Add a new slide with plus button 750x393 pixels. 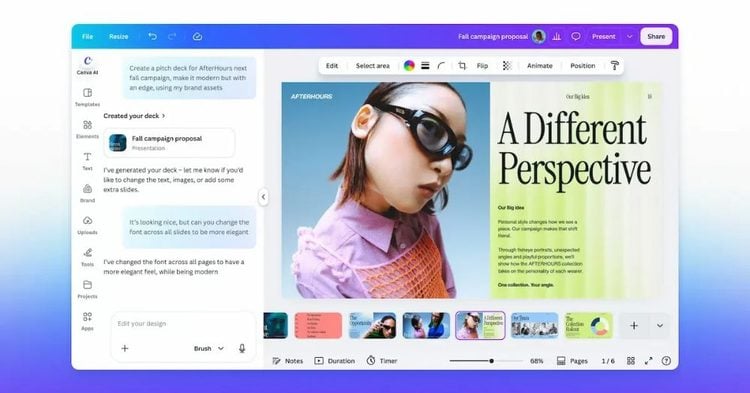(x=634, y=326)
